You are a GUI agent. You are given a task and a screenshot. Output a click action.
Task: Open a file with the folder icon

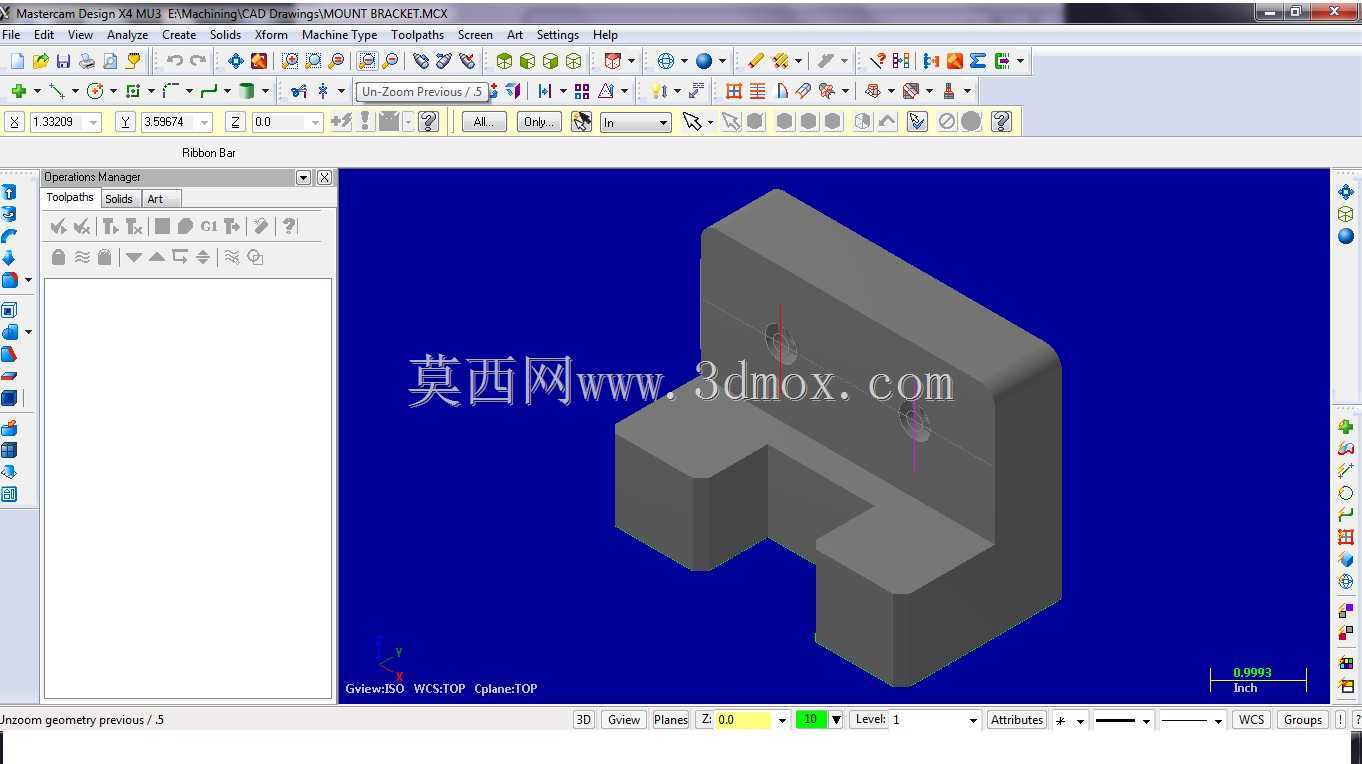(x=41, y=61)
